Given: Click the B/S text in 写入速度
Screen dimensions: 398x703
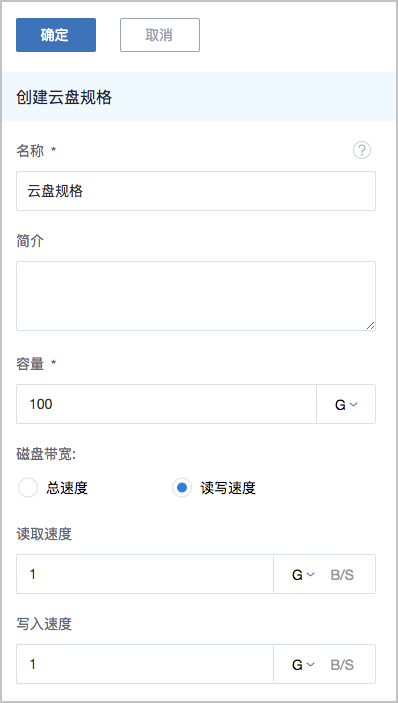Looking at the screenshot, I should coord(342,665).
